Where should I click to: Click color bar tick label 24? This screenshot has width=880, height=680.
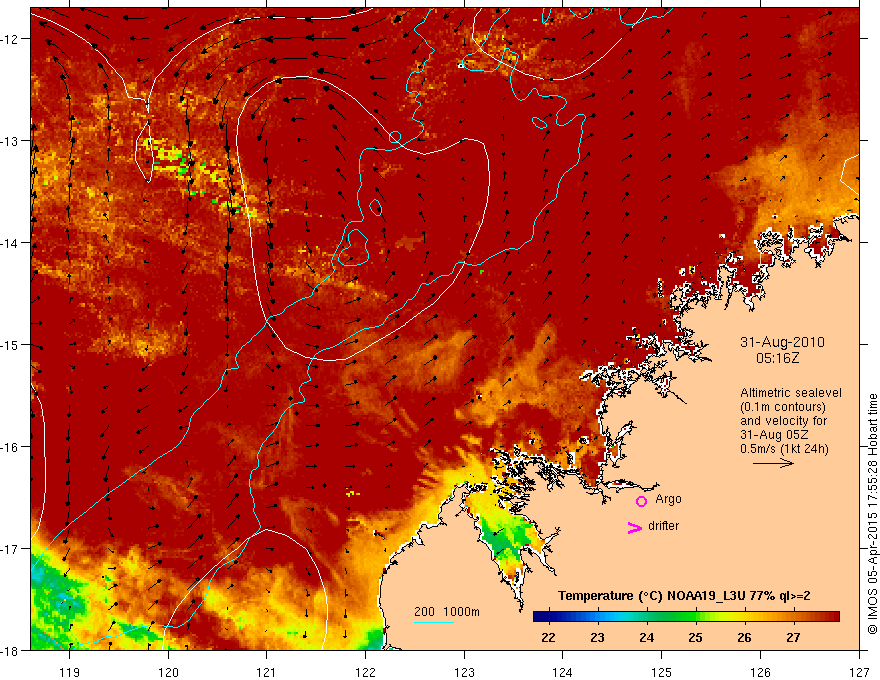point(647,637)
